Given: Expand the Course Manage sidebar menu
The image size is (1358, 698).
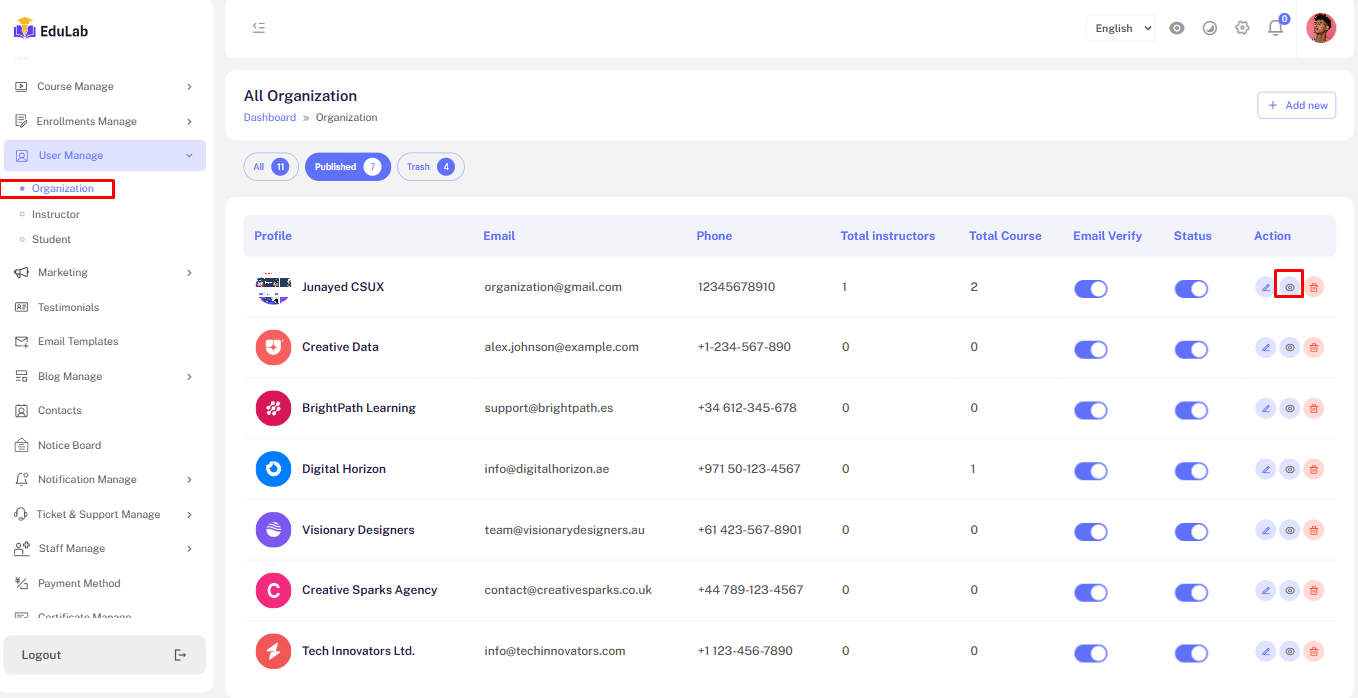Looking at the screenshot, I should pos(104,87).
